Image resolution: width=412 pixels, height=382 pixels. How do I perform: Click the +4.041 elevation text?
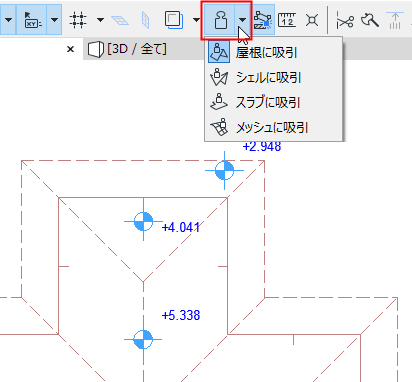181,227
